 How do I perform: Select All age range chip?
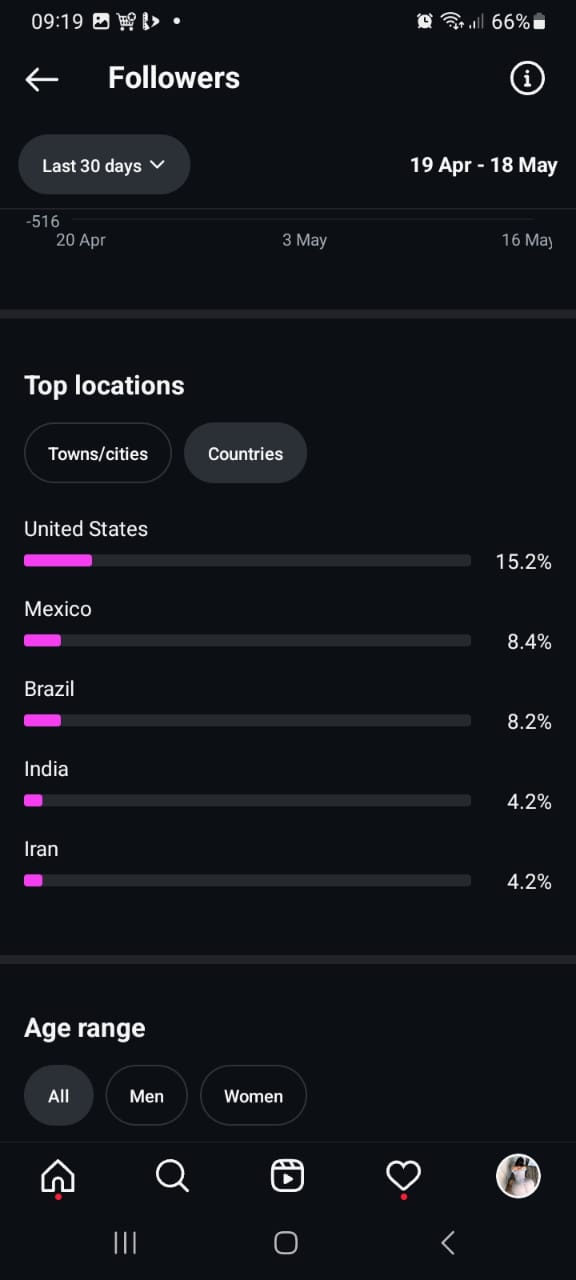[x=59, y=1096]
